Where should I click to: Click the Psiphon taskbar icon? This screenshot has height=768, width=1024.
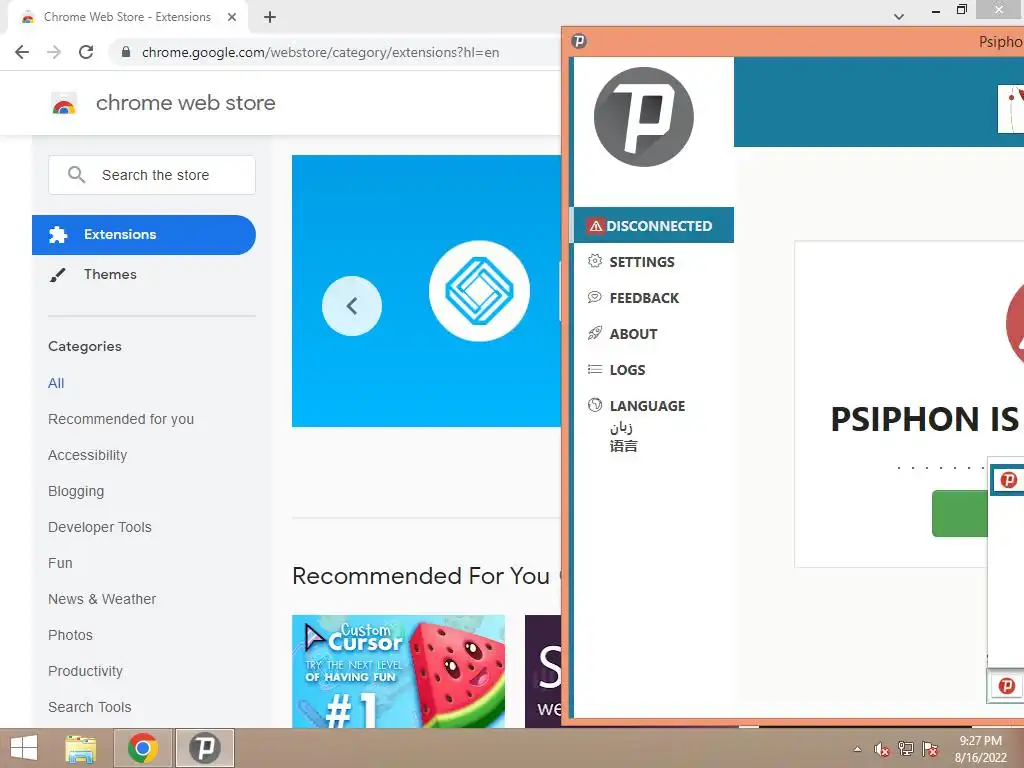pos(204,748)
